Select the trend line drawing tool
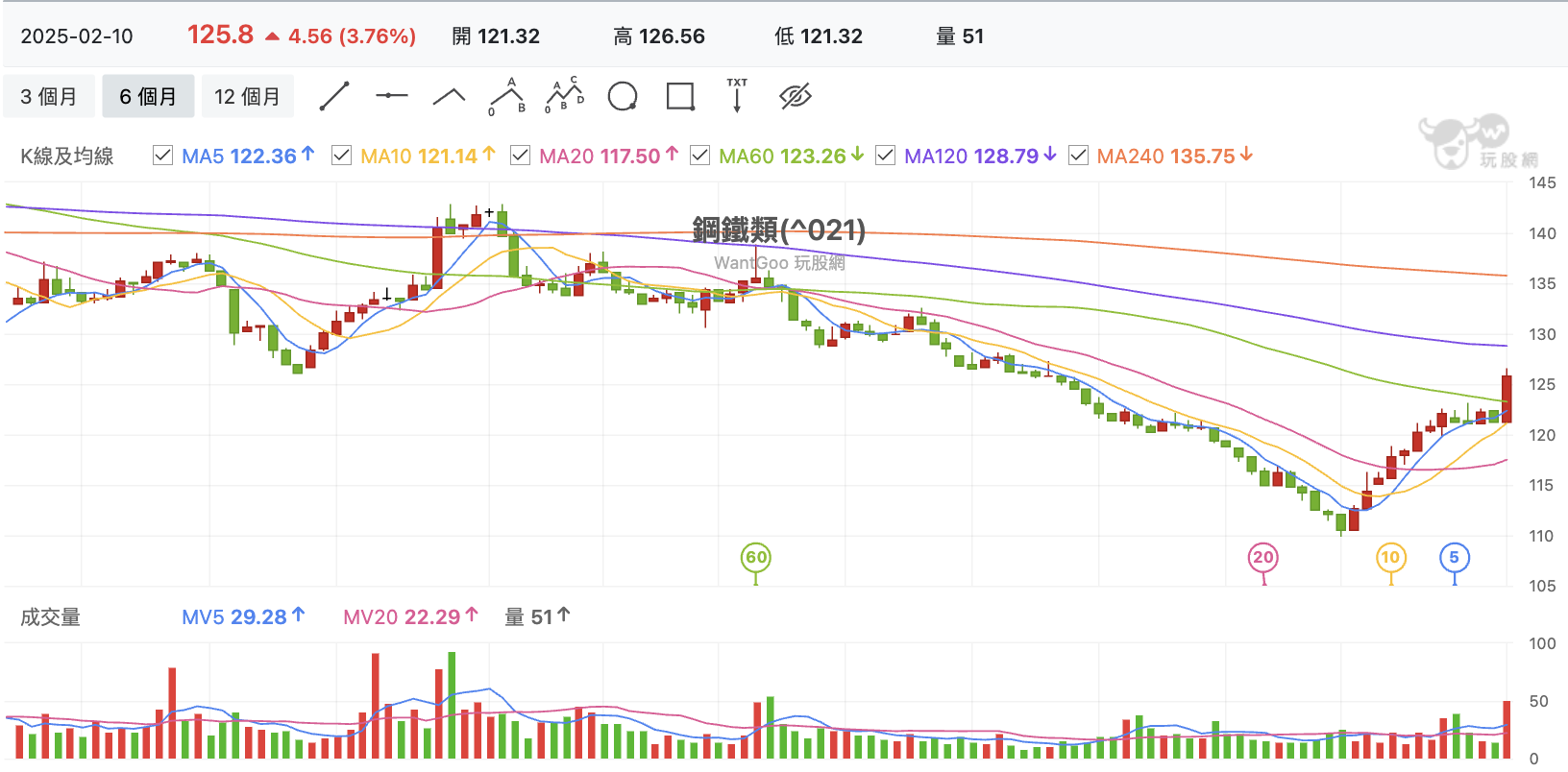 pyautogui.click(x=334, y=96)
